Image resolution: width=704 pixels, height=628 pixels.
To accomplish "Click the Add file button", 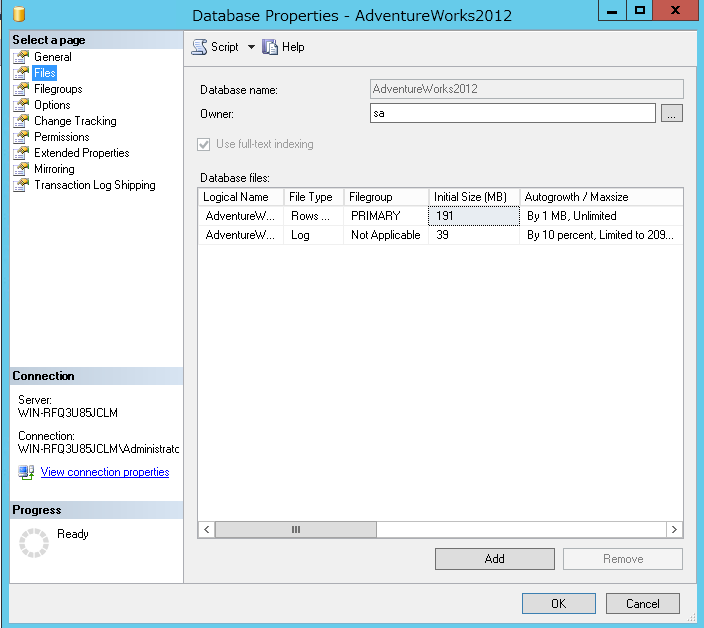I will 494,559.
